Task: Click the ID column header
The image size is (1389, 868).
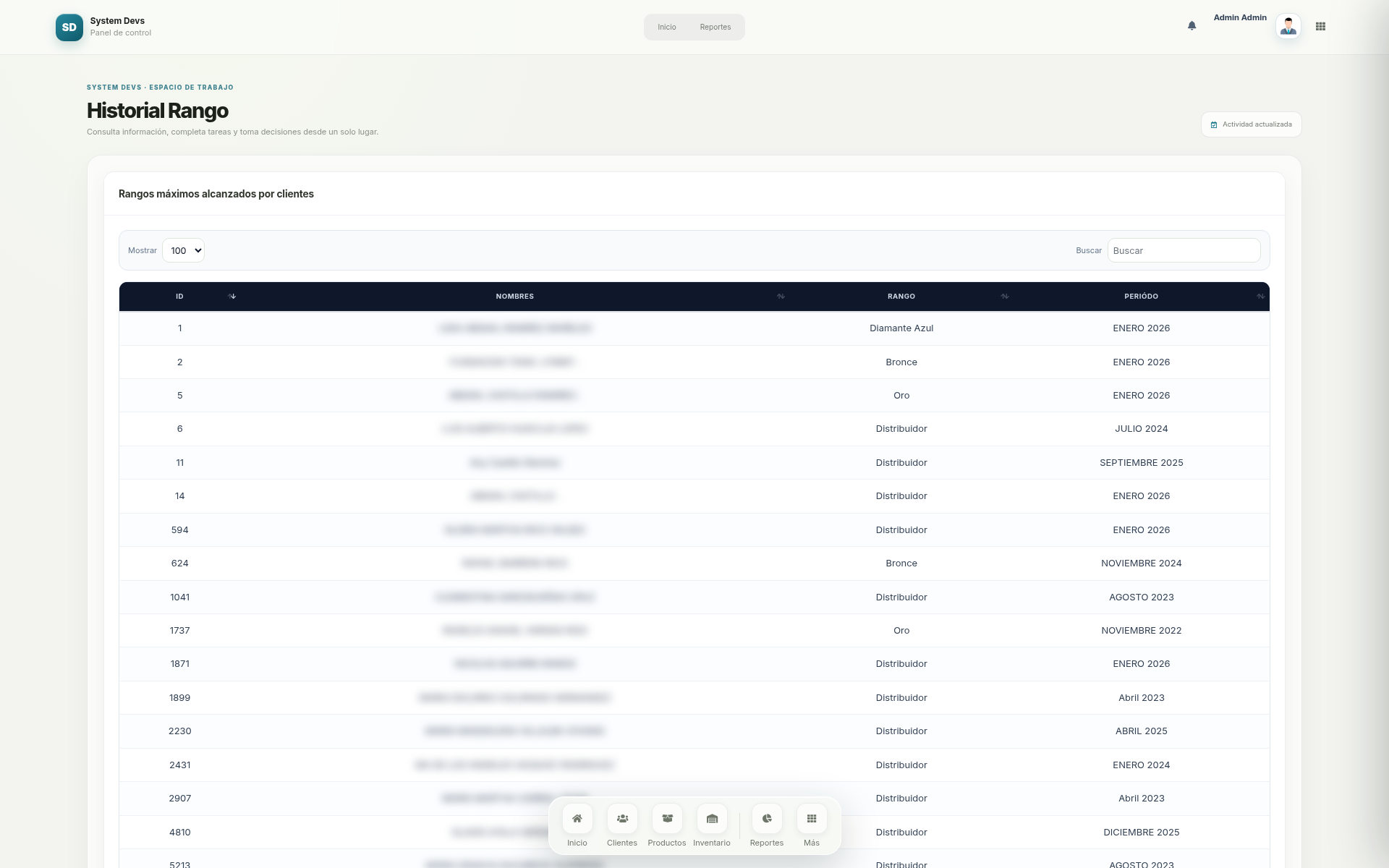Action: click(179, 297)
